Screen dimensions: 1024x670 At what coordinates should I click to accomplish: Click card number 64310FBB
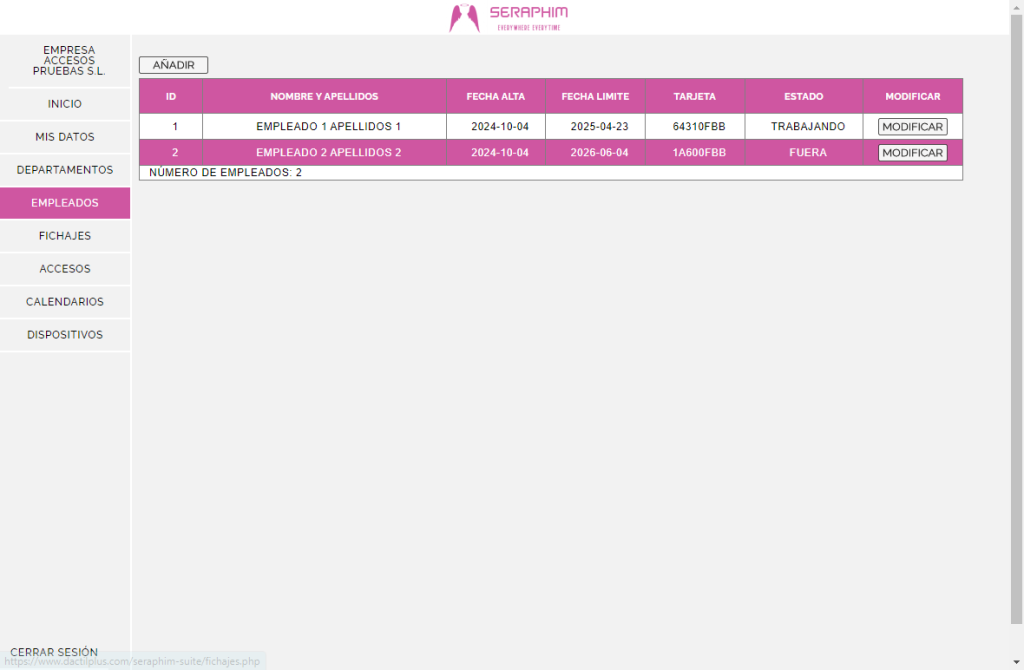coord(695,127)
